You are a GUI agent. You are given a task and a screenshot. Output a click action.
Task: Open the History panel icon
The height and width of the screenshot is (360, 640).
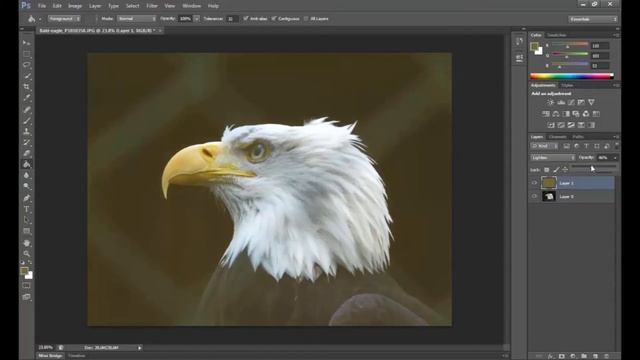(519, 42)
